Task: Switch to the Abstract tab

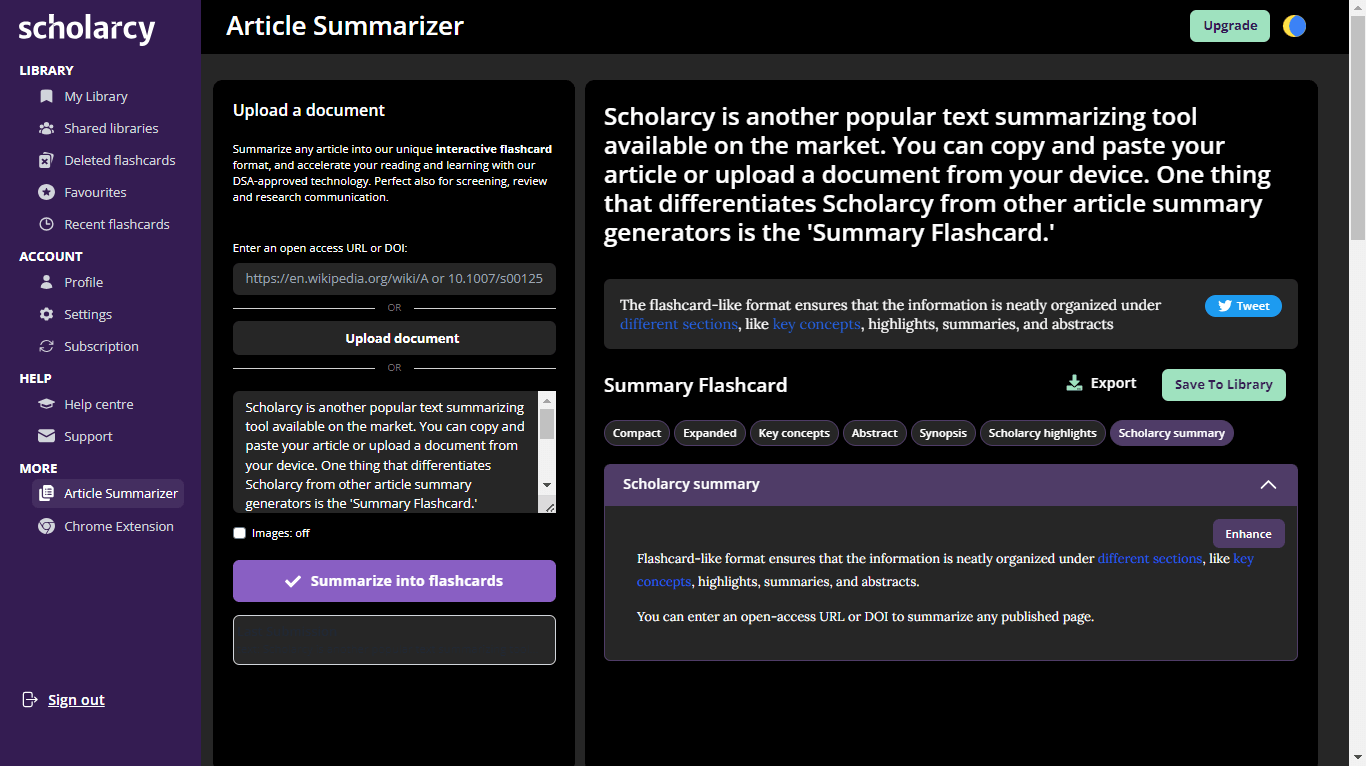Action: (875, 433)
